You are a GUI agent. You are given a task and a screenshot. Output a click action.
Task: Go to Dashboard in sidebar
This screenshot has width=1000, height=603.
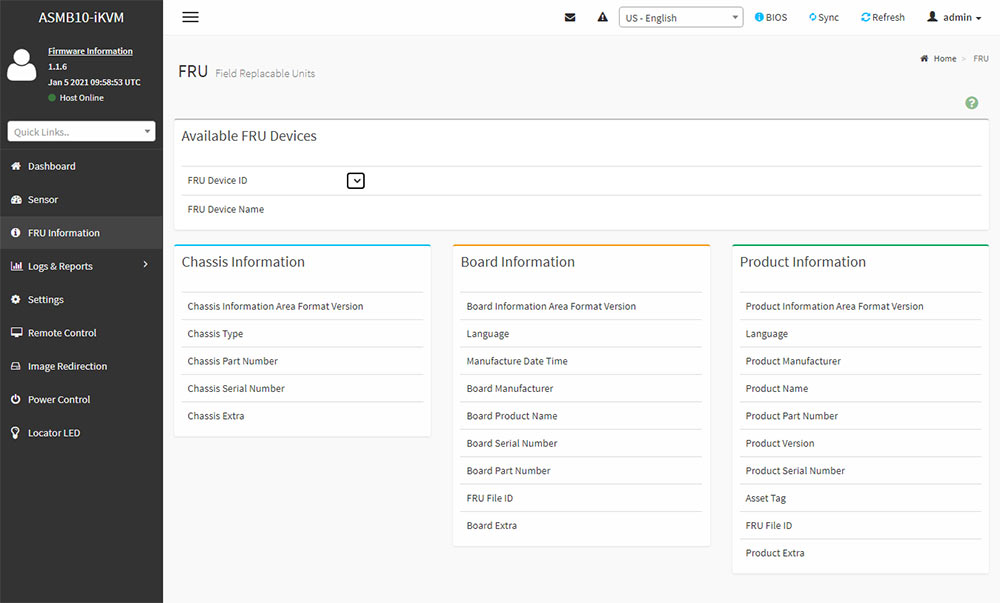(x=51, y=166)
